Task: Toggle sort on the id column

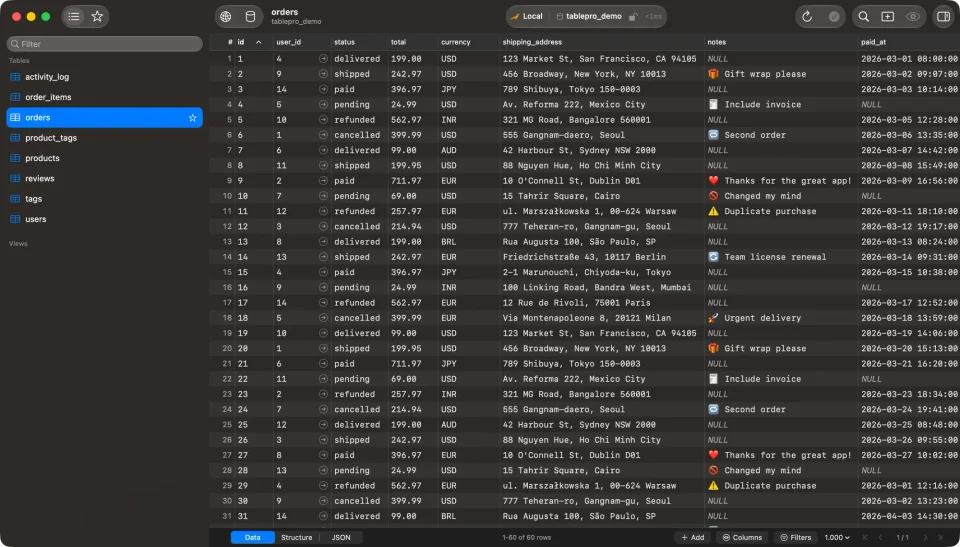Action: click(253, 42)
